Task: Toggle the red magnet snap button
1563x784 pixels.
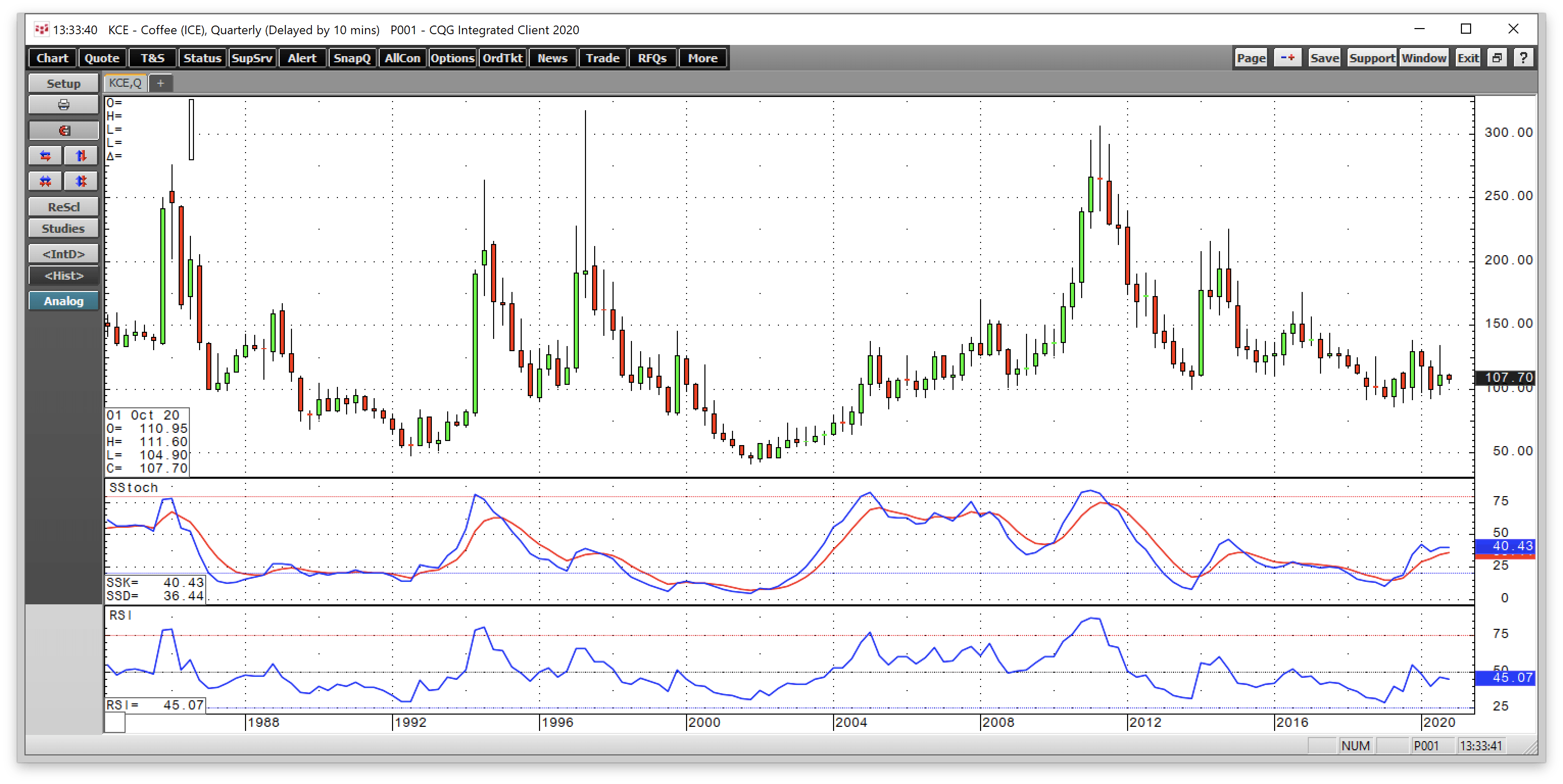Action: pyautogui.click(x=63, y=131)
